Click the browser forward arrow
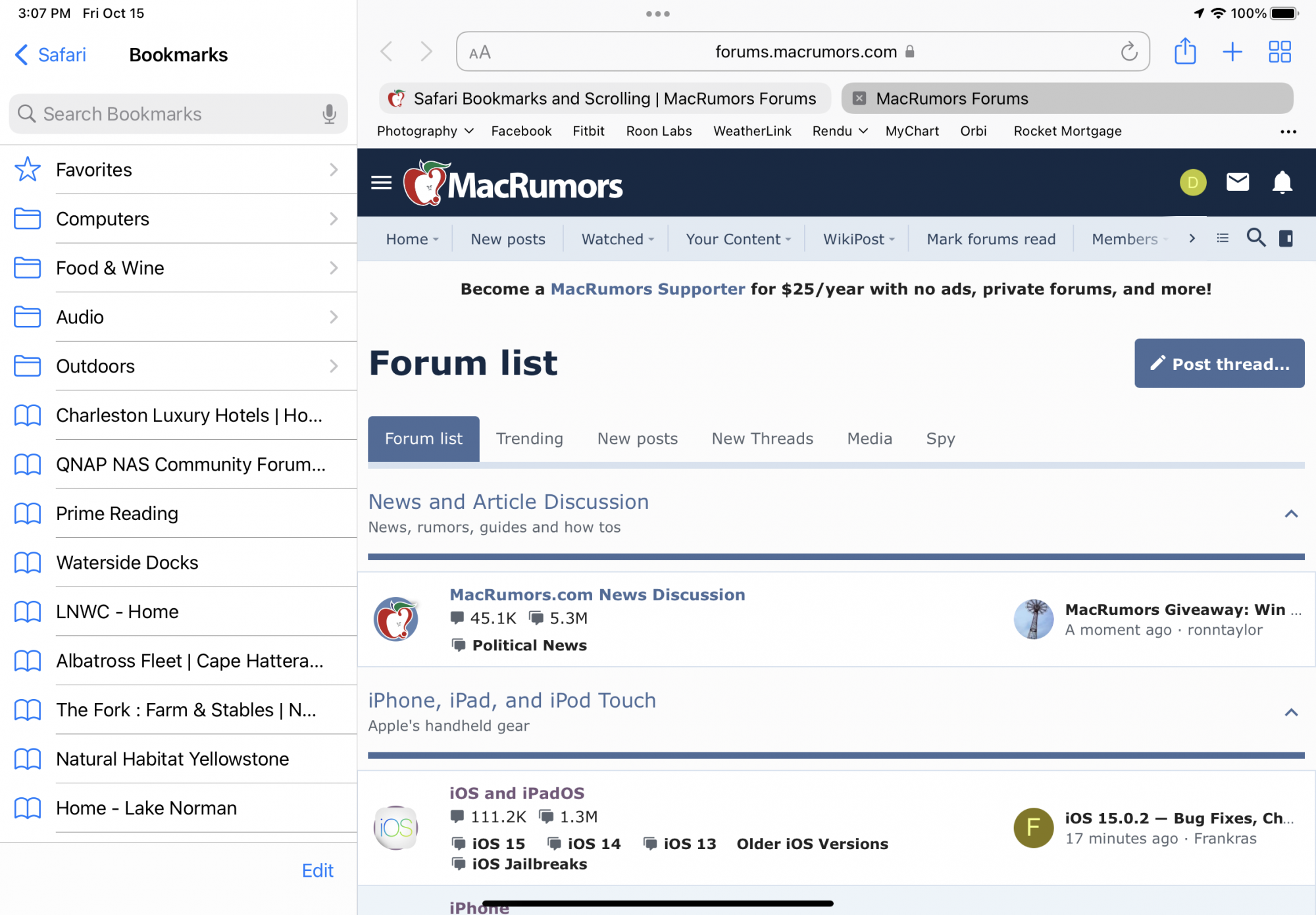This screenshot has width=1316, height=915. click(x=426, y=51)
